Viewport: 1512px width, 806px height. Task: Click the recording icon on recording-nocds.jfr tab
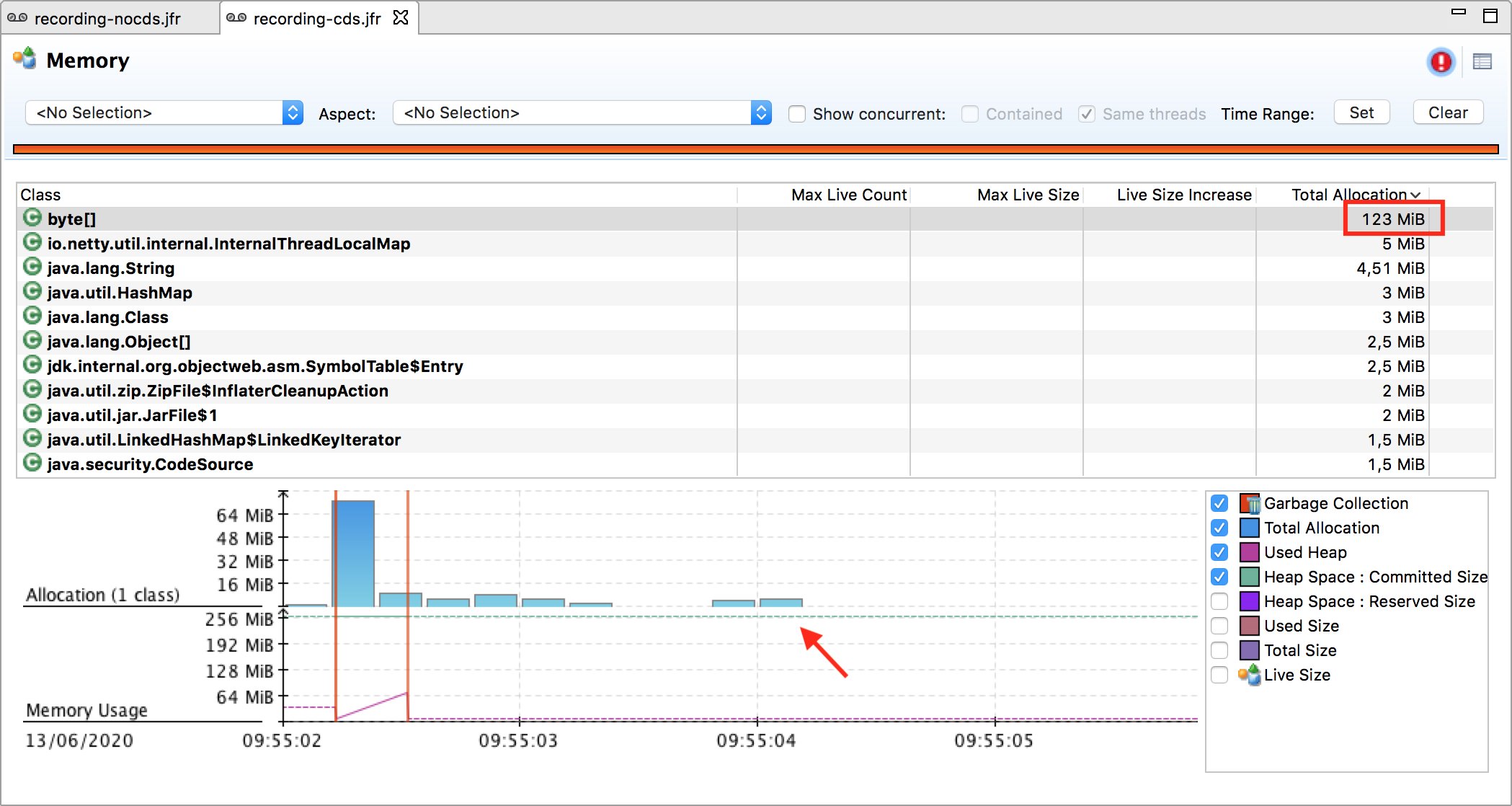click(17, 17)
